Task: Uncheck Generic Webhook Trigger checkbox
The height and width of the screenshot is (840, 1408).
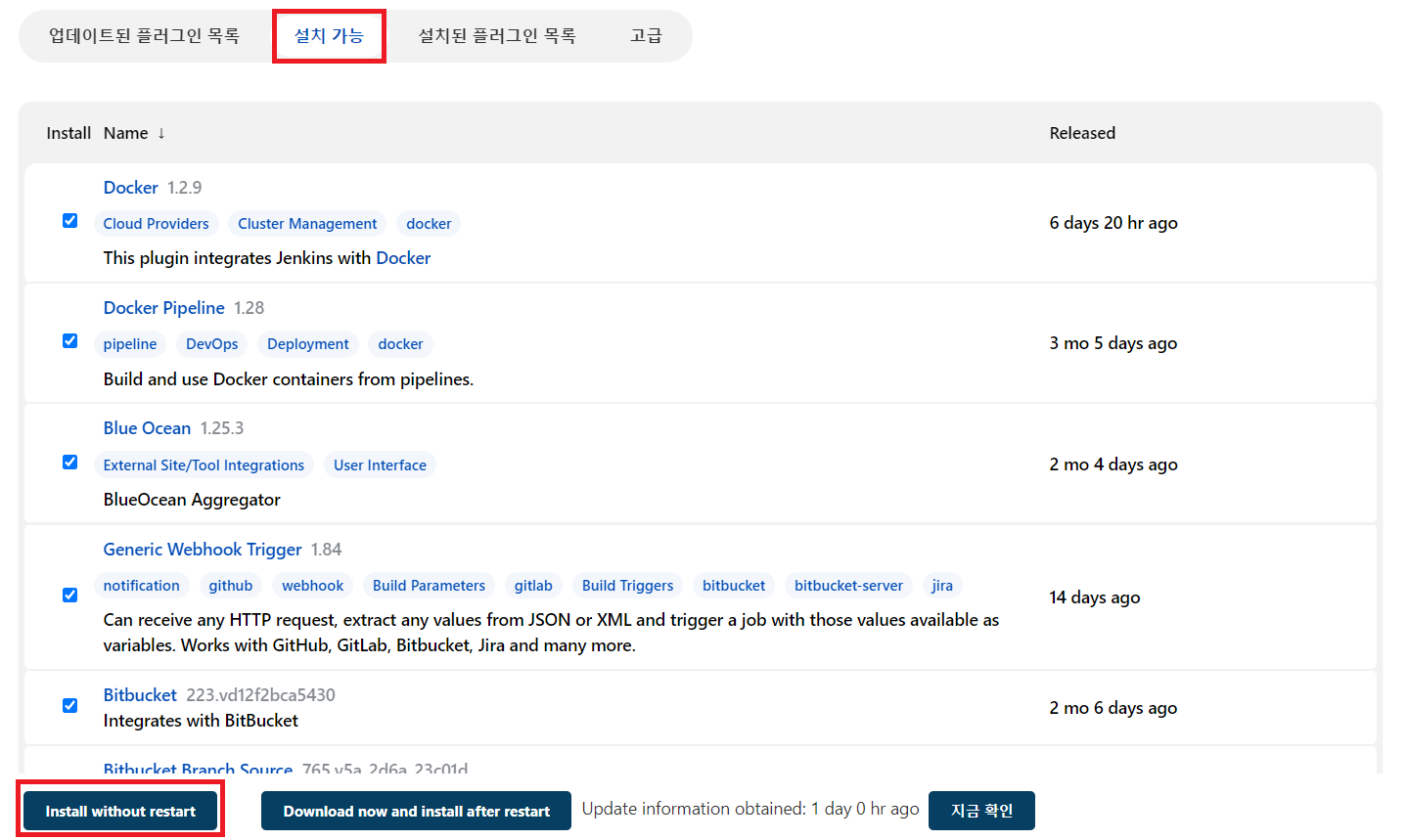Action: pos(70,596)
